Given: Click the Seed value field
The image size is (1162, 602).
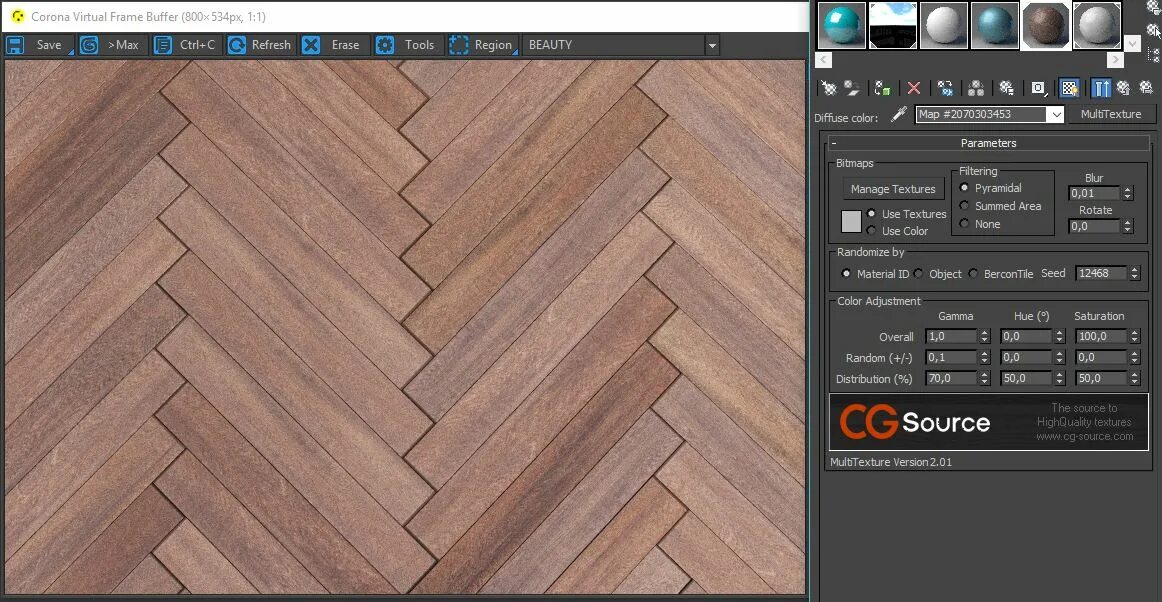Looking at the screenshot, I should click(1101, 273).
